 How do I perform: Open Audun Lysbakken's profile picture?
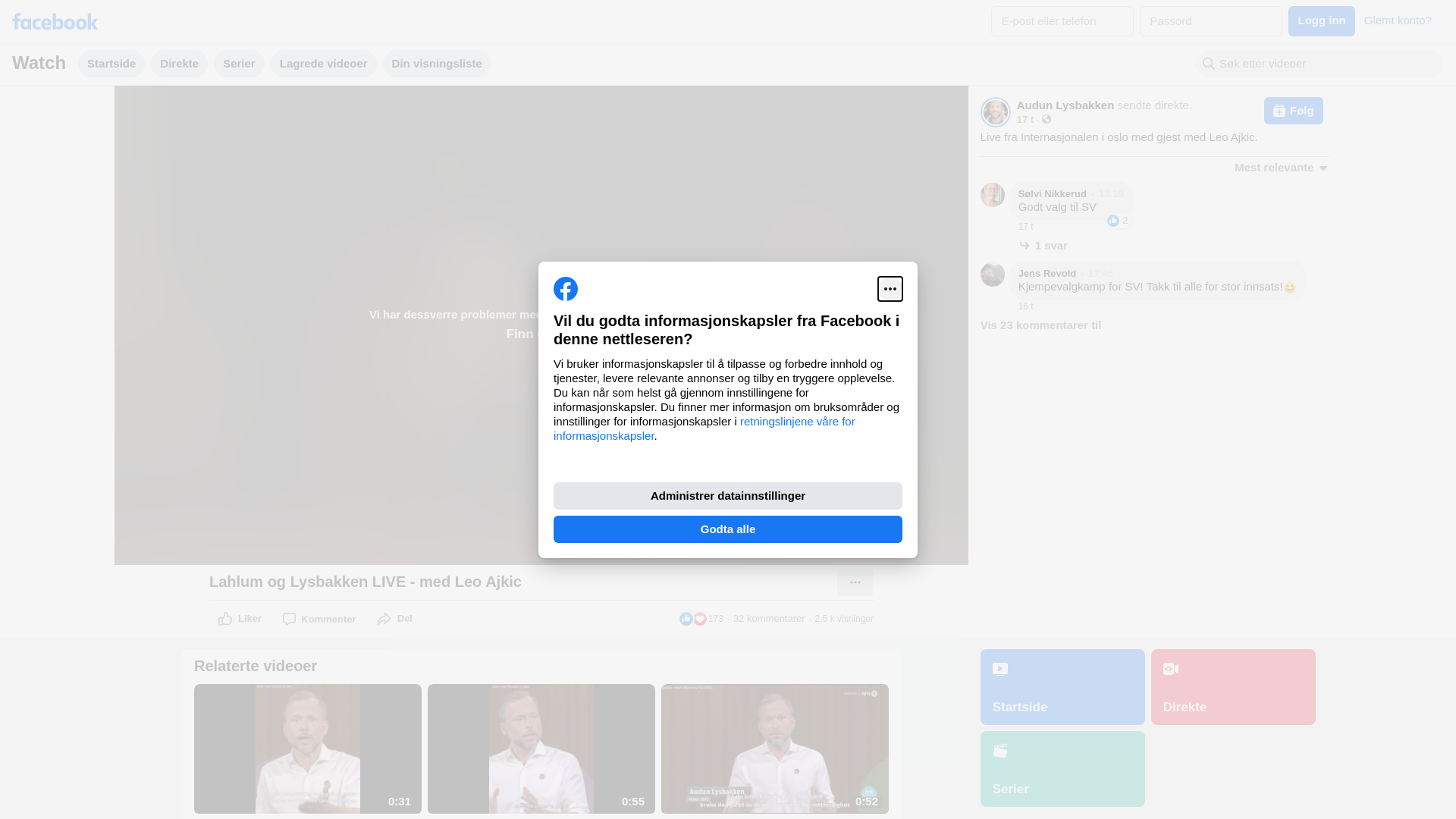(995, 112)
